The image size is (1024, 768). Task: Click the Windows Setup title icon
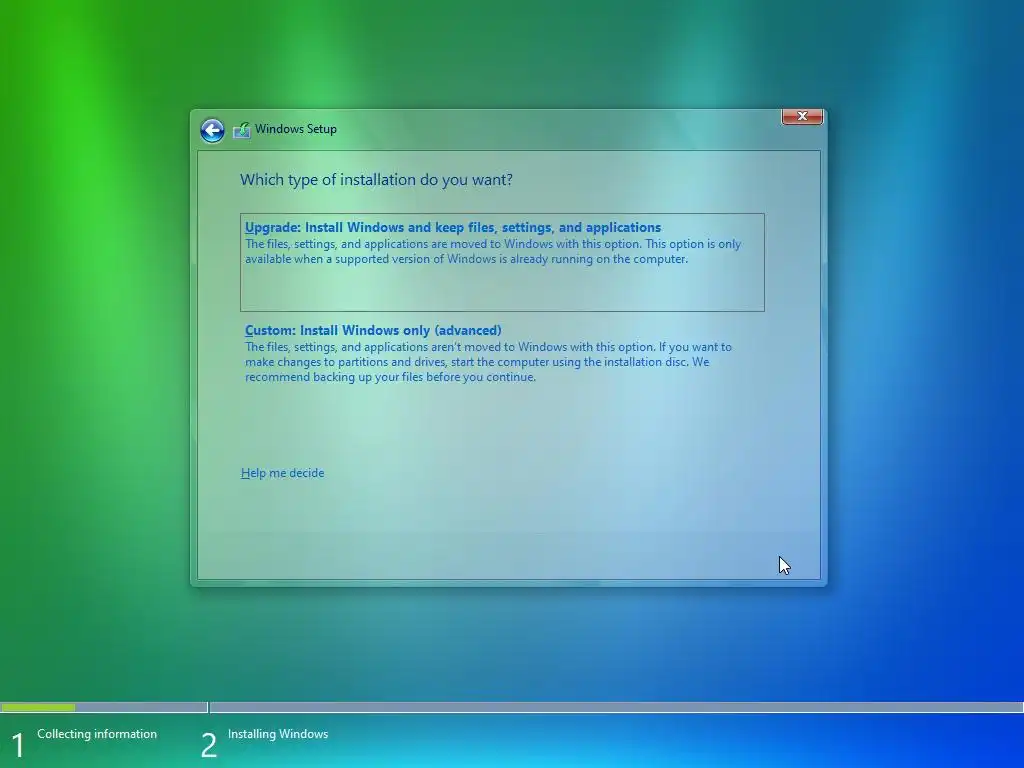(x=242, y=130)
